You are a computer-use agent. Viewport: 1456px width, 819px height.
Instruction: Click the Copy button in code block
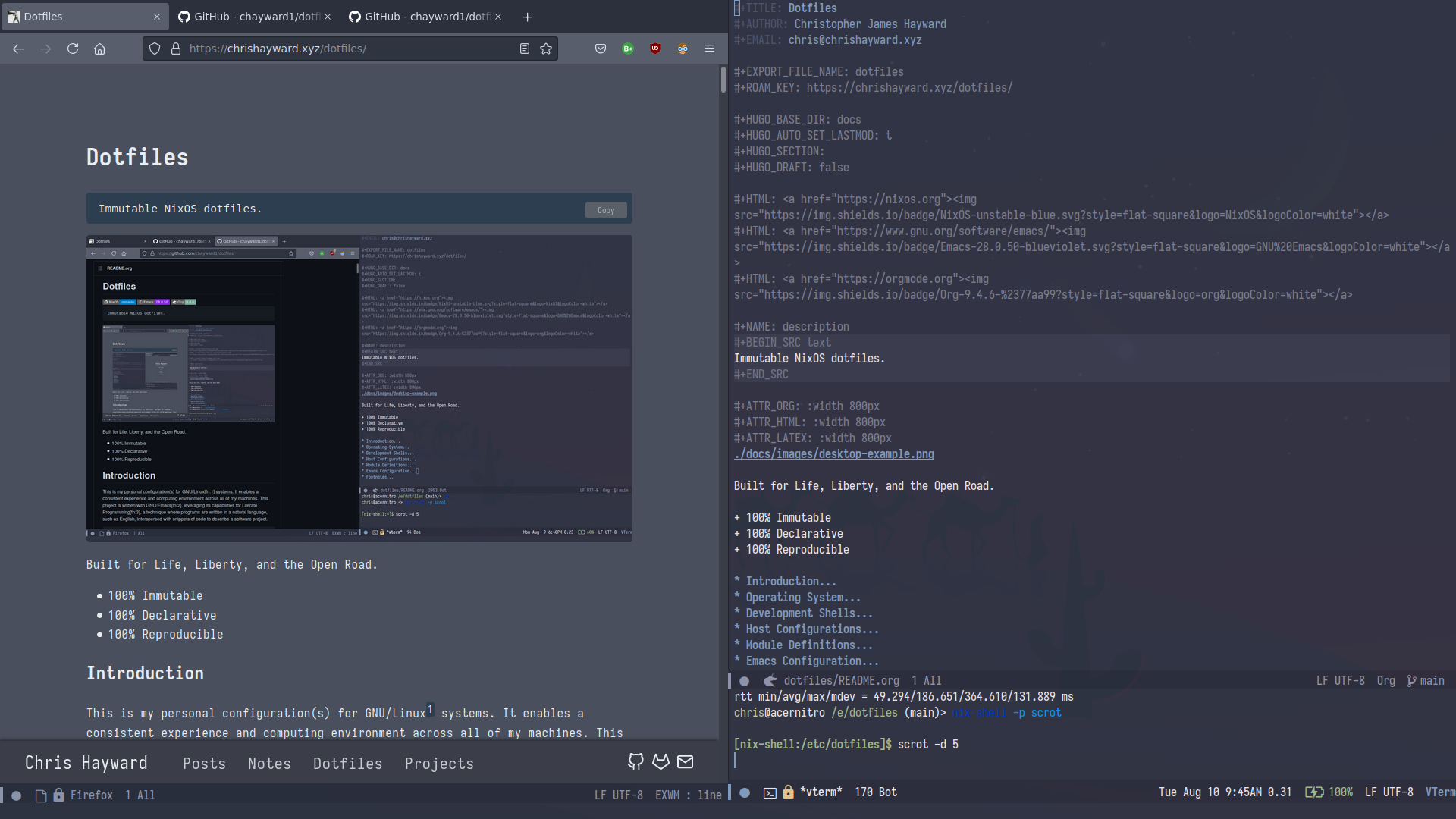[x=606, y=209]
